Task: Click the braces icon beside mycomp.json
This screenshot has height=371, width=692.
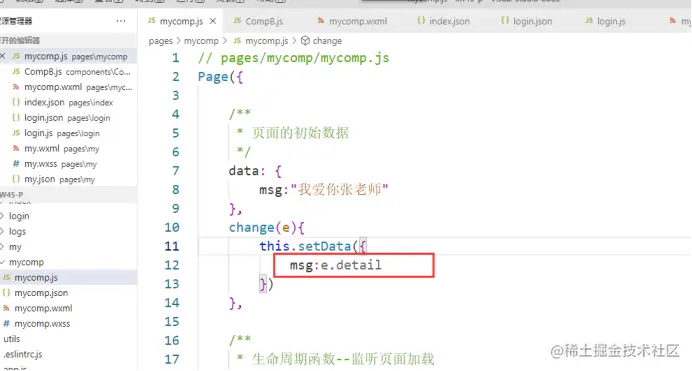Action: (6, 292)
